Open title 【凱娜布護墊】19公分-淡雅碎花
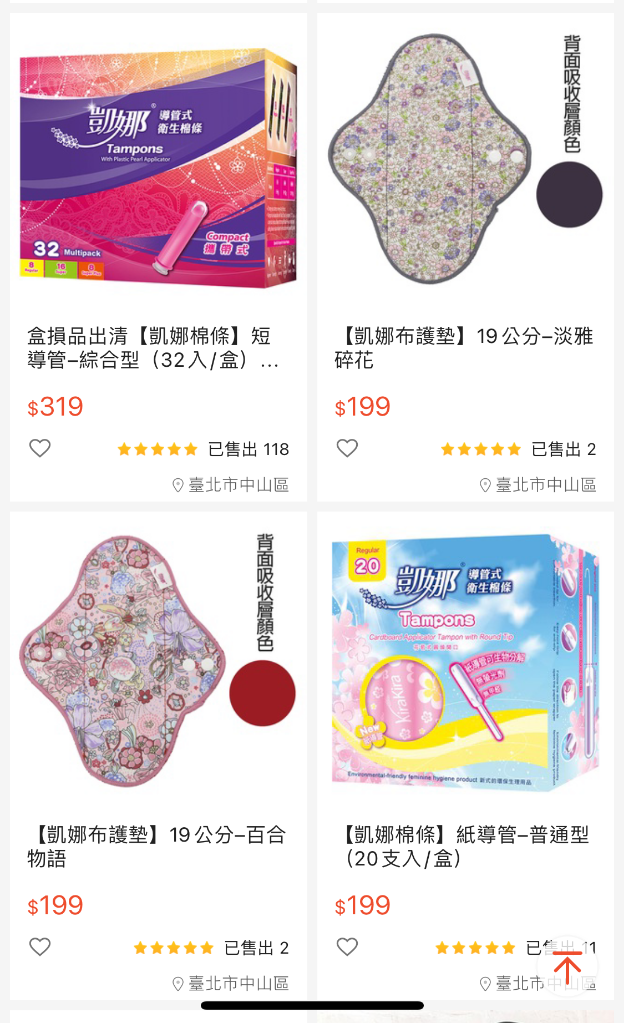Viewport: 625px width, 1023px height. click(x=464, y=348)
